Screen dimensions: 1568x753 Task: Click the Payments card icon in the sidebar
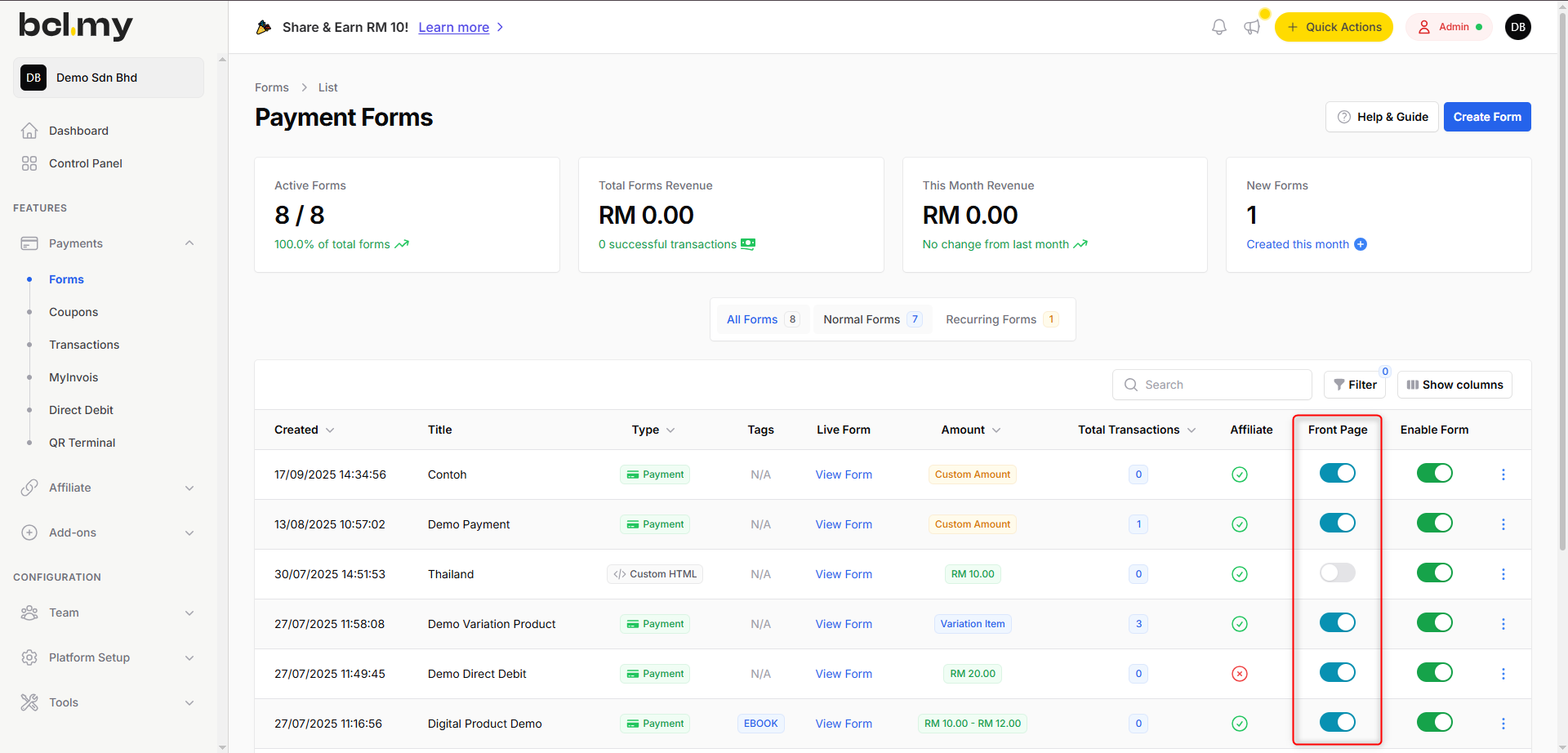coord(29,243)
